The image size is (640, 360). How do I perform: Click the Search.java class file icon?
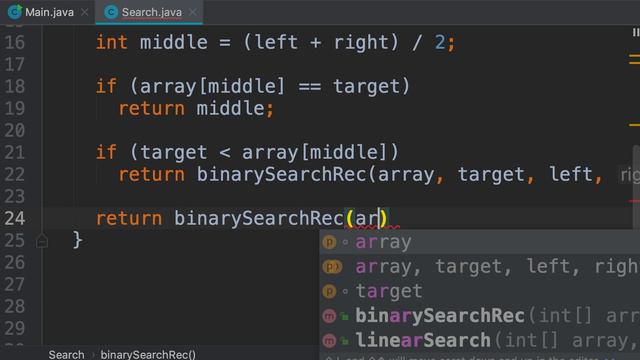111,12
